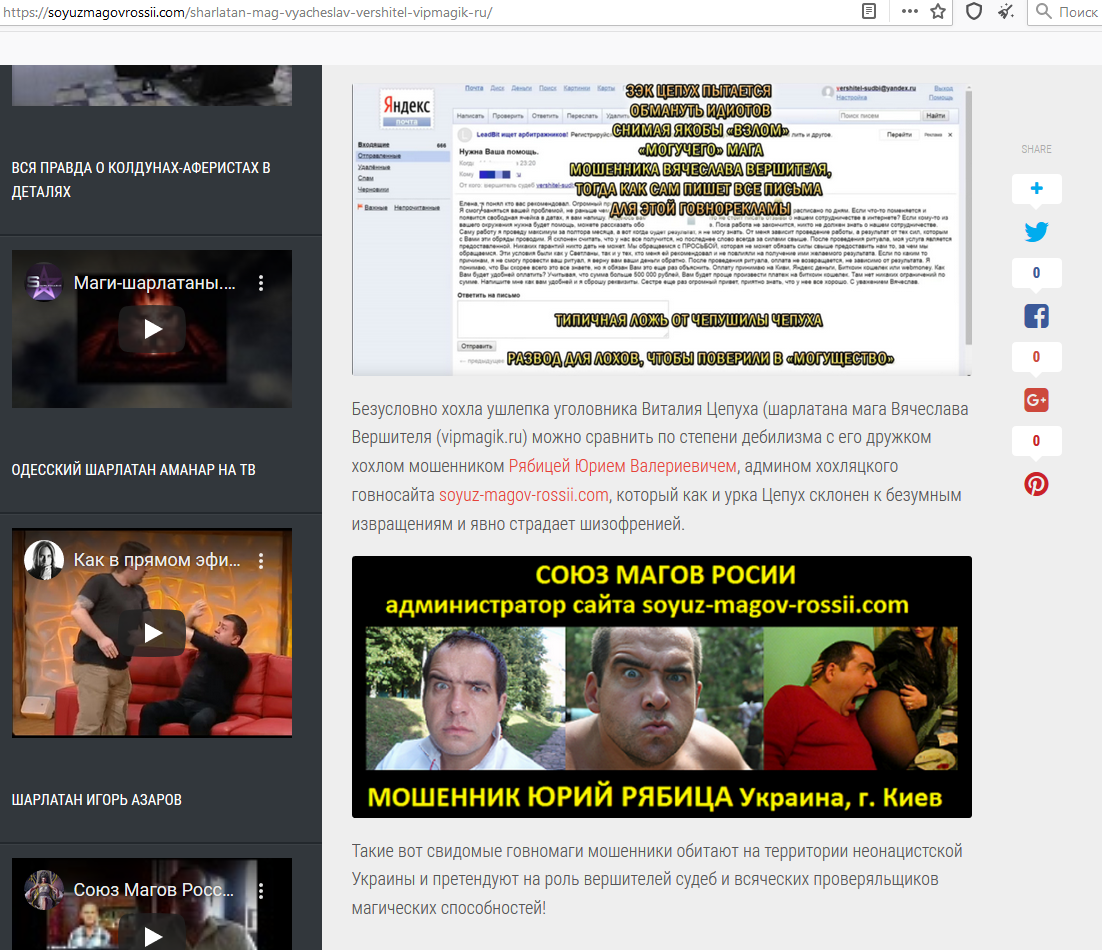The width and height of the screenshot is (1102, 950).
Task: Share the article on Facebook
Action: pyautogui.click(x=1036, y=316)
